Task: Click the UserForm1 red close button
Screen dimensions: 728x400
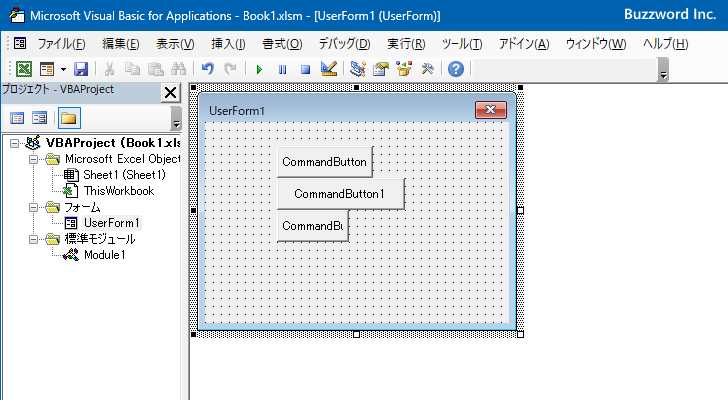Action: tap(491, 110)
